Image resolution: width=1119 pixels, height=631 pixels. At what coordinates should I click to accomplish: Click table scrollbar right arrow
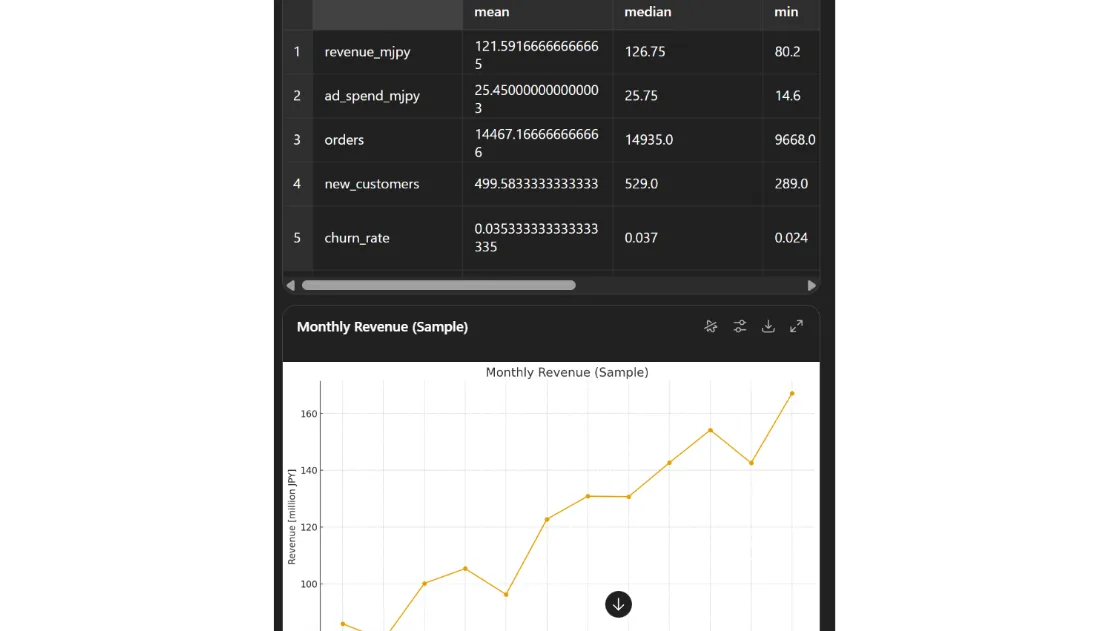[x=811, y=285]
